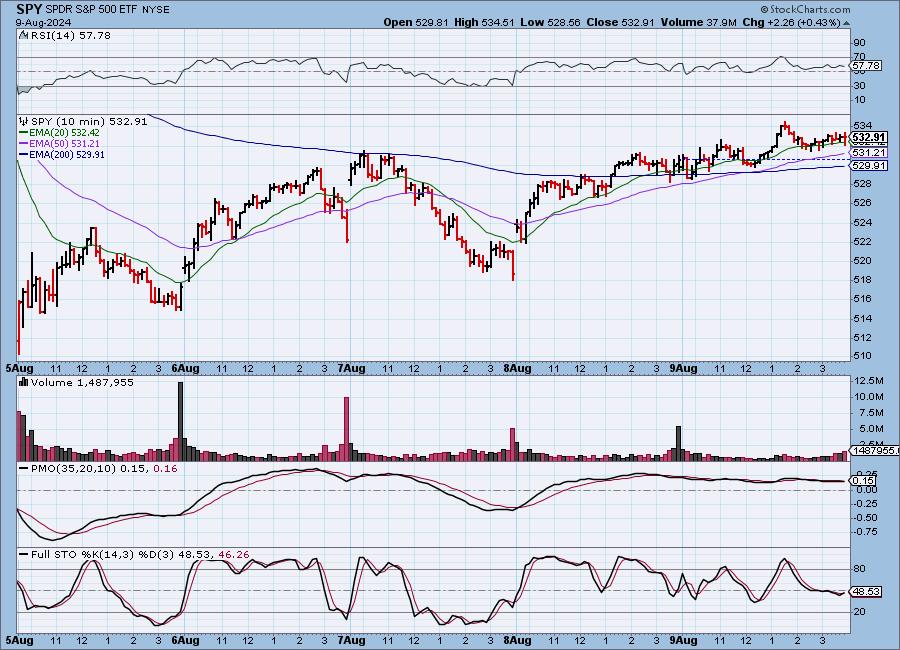Click the black line marker beside PMO(35,20,10)

coord(24,469)
